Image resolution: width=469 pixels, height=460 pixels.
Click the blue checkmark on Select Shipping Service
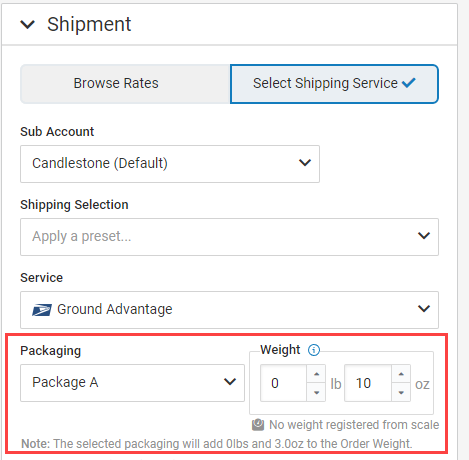point(409,82)
